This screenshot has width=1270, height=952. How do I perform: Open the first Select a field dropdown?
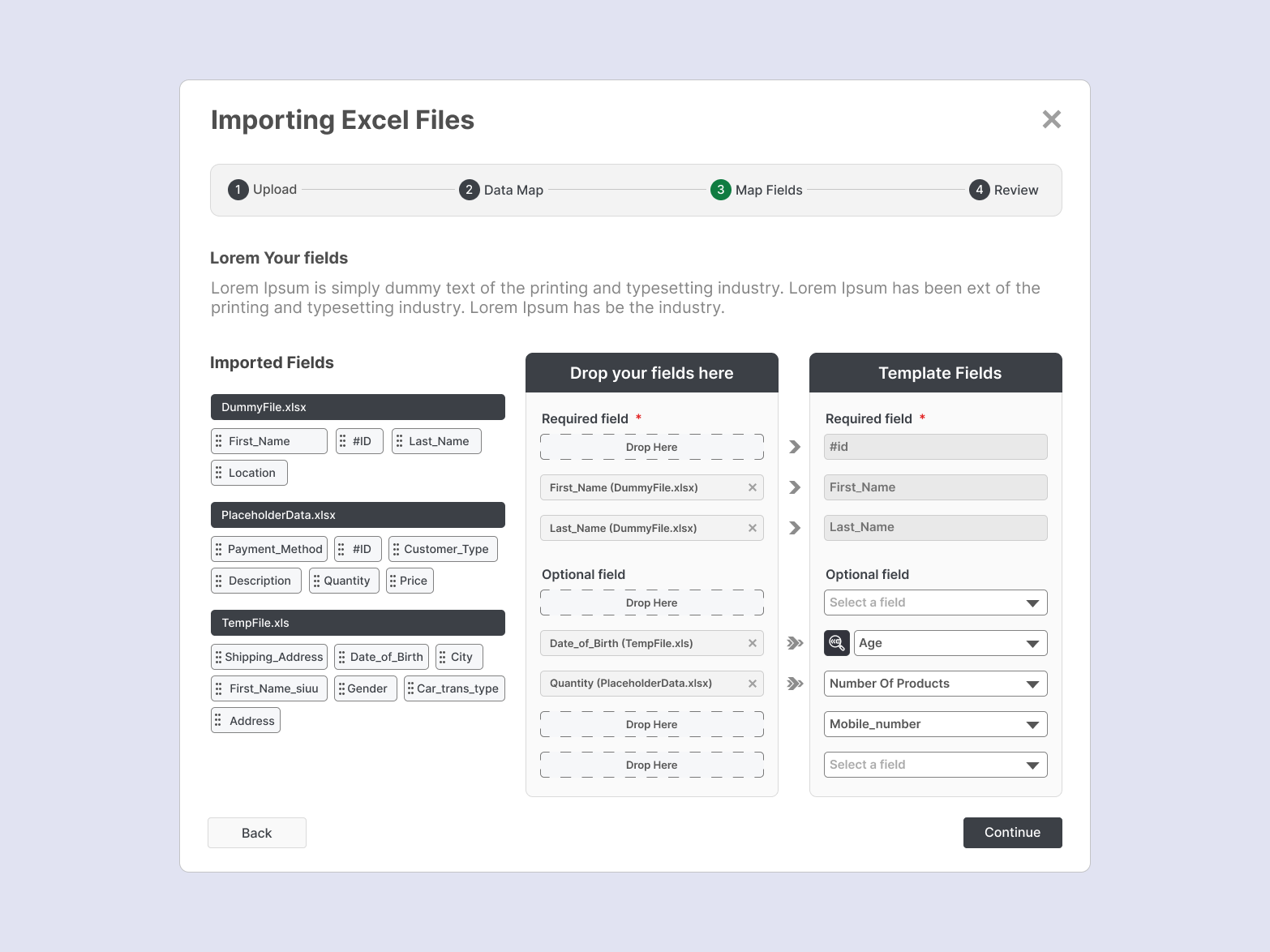(935, 603)
